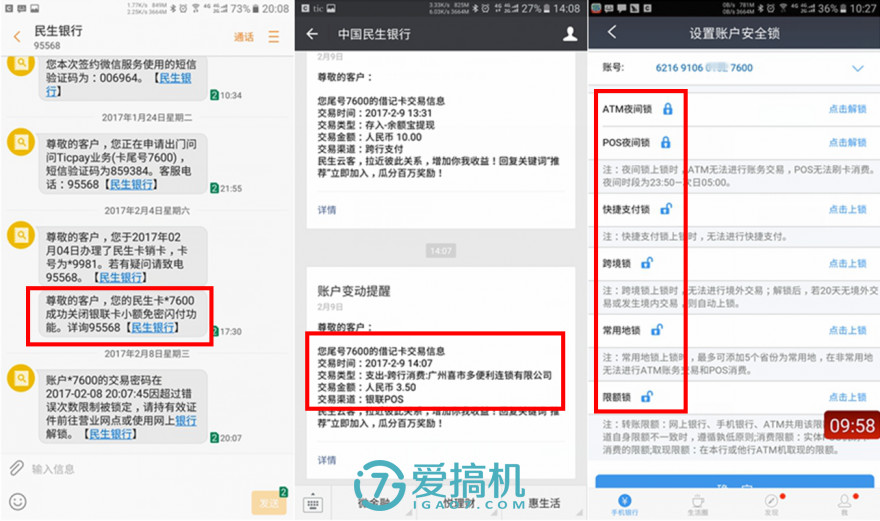
Task: Open the emoji smiley picker
Action: pos(18,501)
